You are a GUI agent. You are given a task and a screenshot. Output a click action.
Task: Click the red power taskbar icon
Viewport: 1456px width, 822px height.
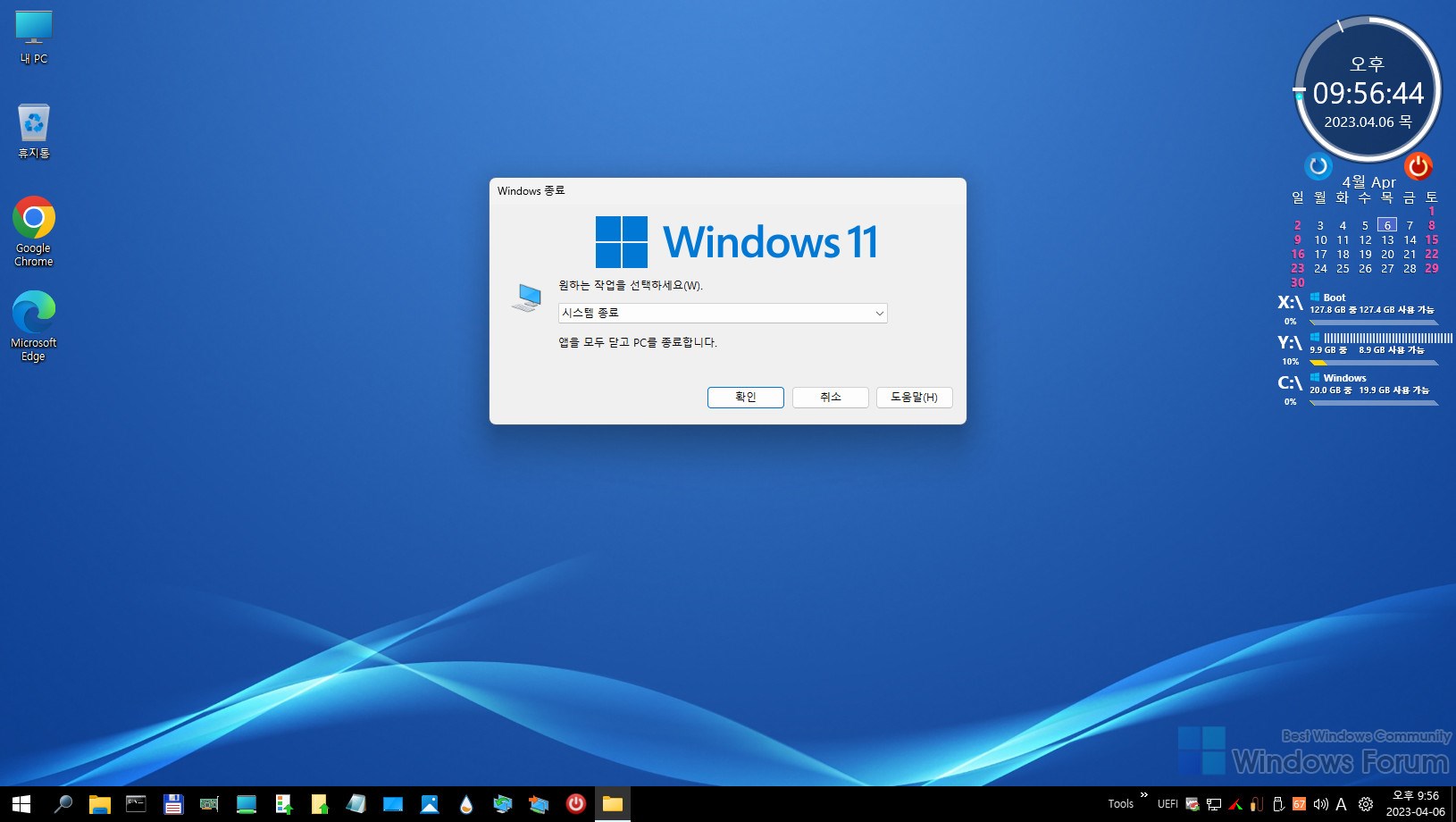point(576,804)
